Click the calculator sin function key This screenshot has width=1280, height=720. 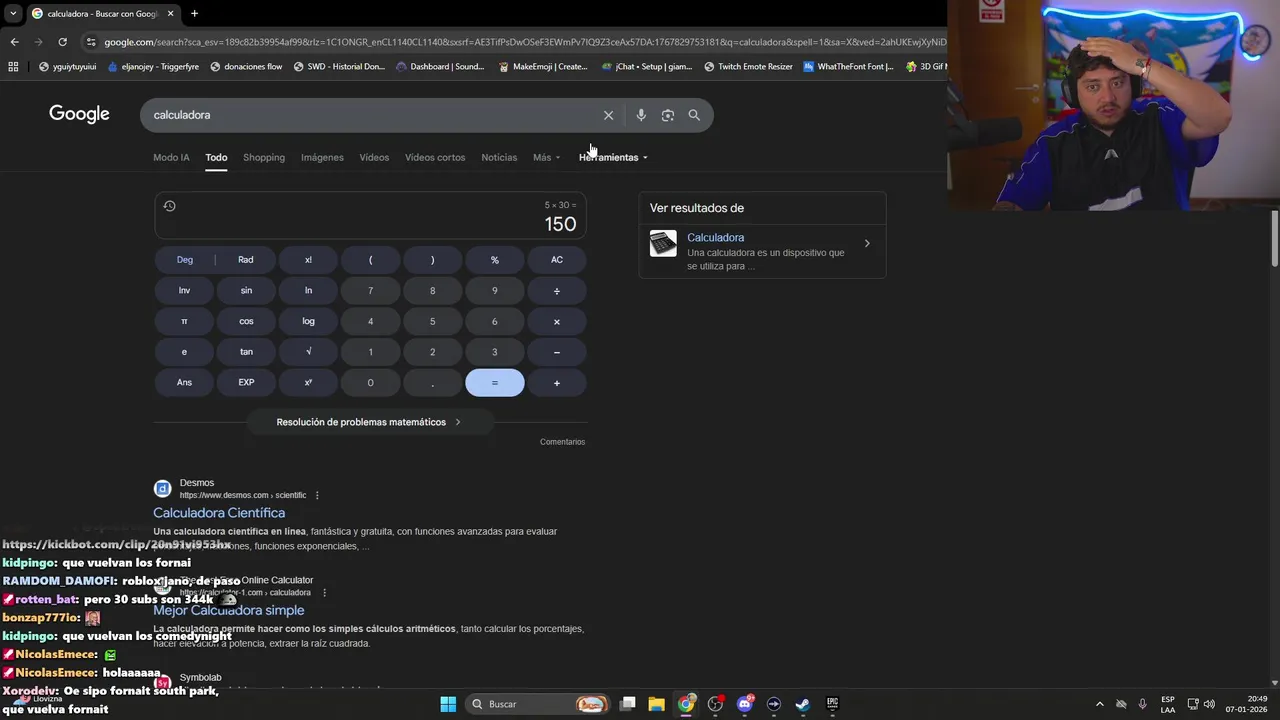pyautogui.click(x=246, y=291)
